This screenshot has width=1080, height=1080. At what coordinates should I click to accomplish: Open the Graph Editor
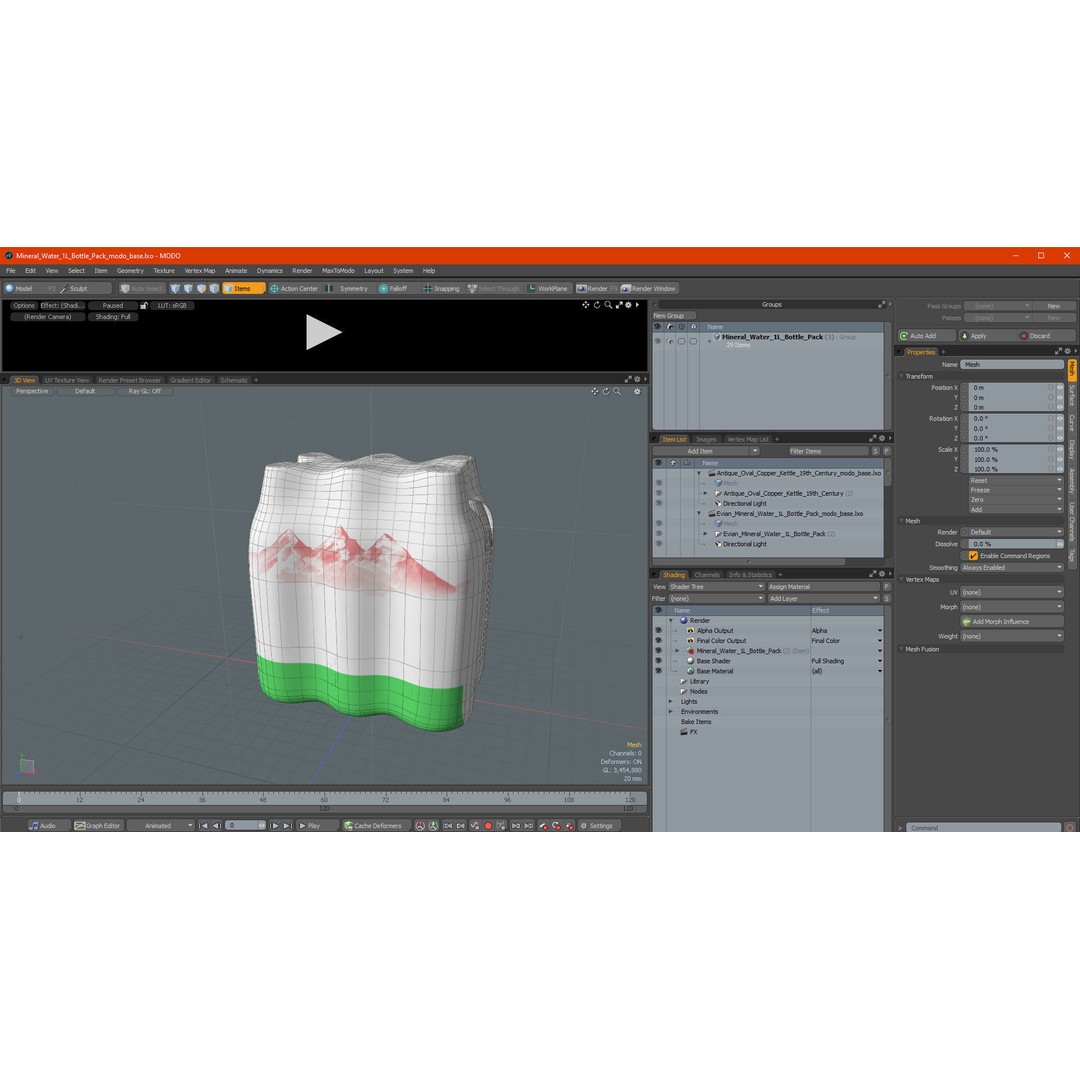pos(98,825)
